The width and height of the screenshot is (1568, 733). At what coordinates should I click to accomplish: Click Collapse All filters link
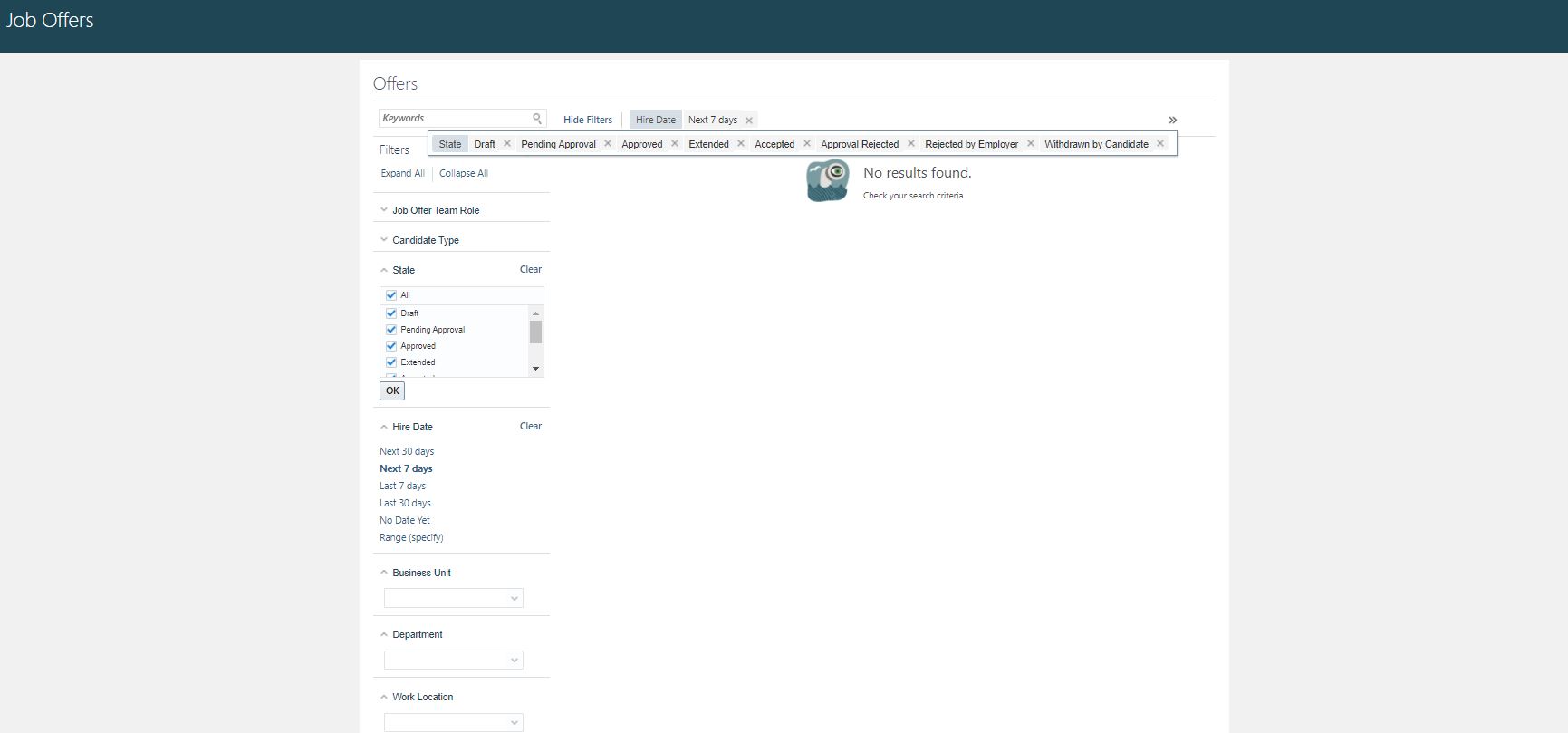(464, 173)
